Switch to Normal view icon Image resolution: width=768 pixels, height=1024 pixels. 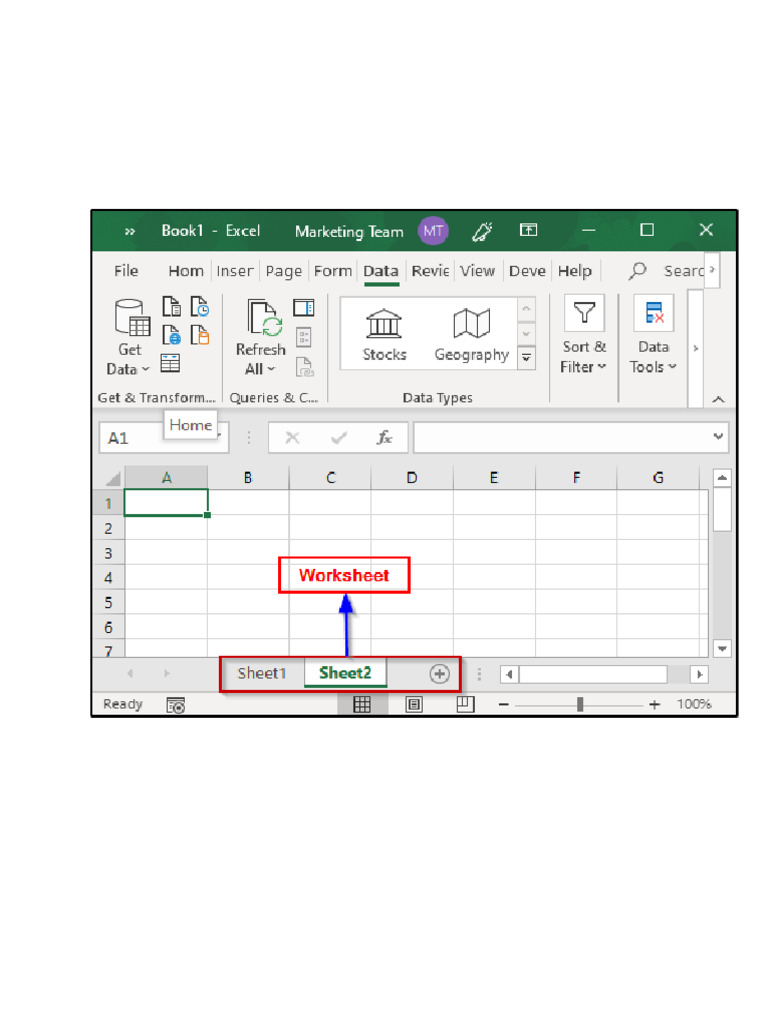click(362, 705)
